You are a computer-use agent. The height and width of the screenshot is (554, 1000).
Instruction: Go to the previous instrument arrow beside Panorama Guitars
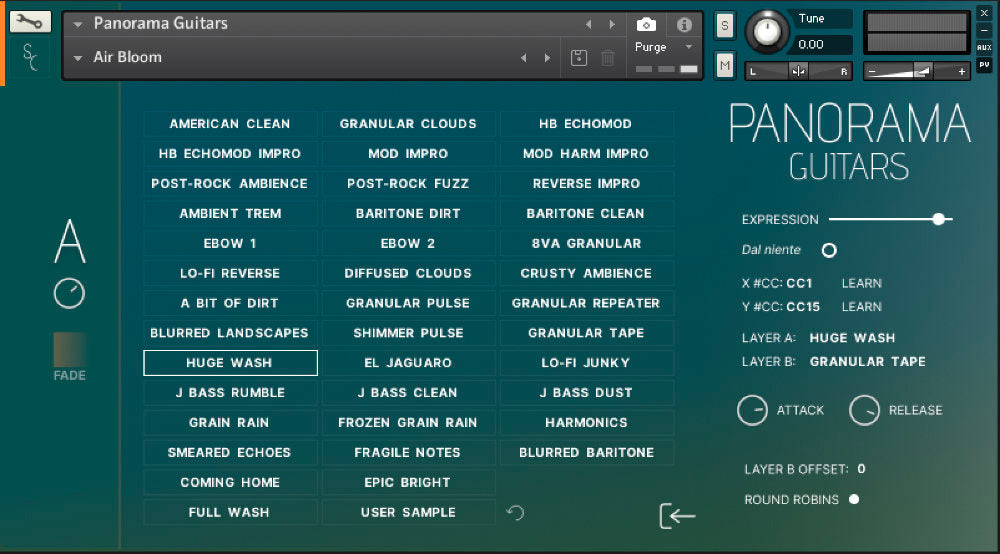tap(589, 24)
